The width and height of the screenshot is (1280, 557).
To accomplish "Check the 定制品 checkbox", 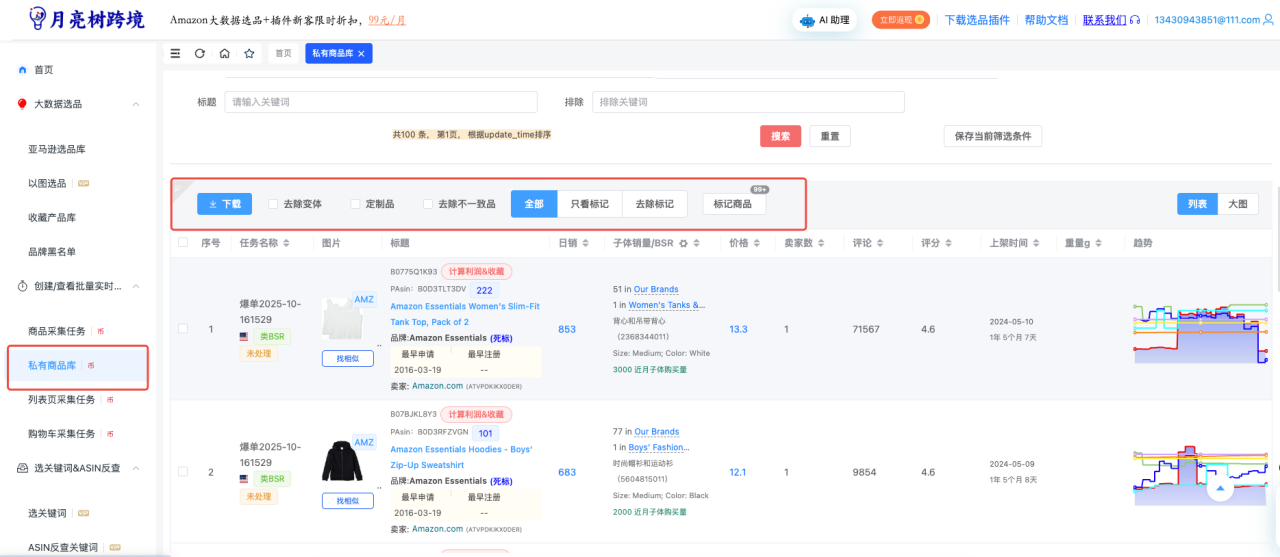I will [x=355, y=204].
